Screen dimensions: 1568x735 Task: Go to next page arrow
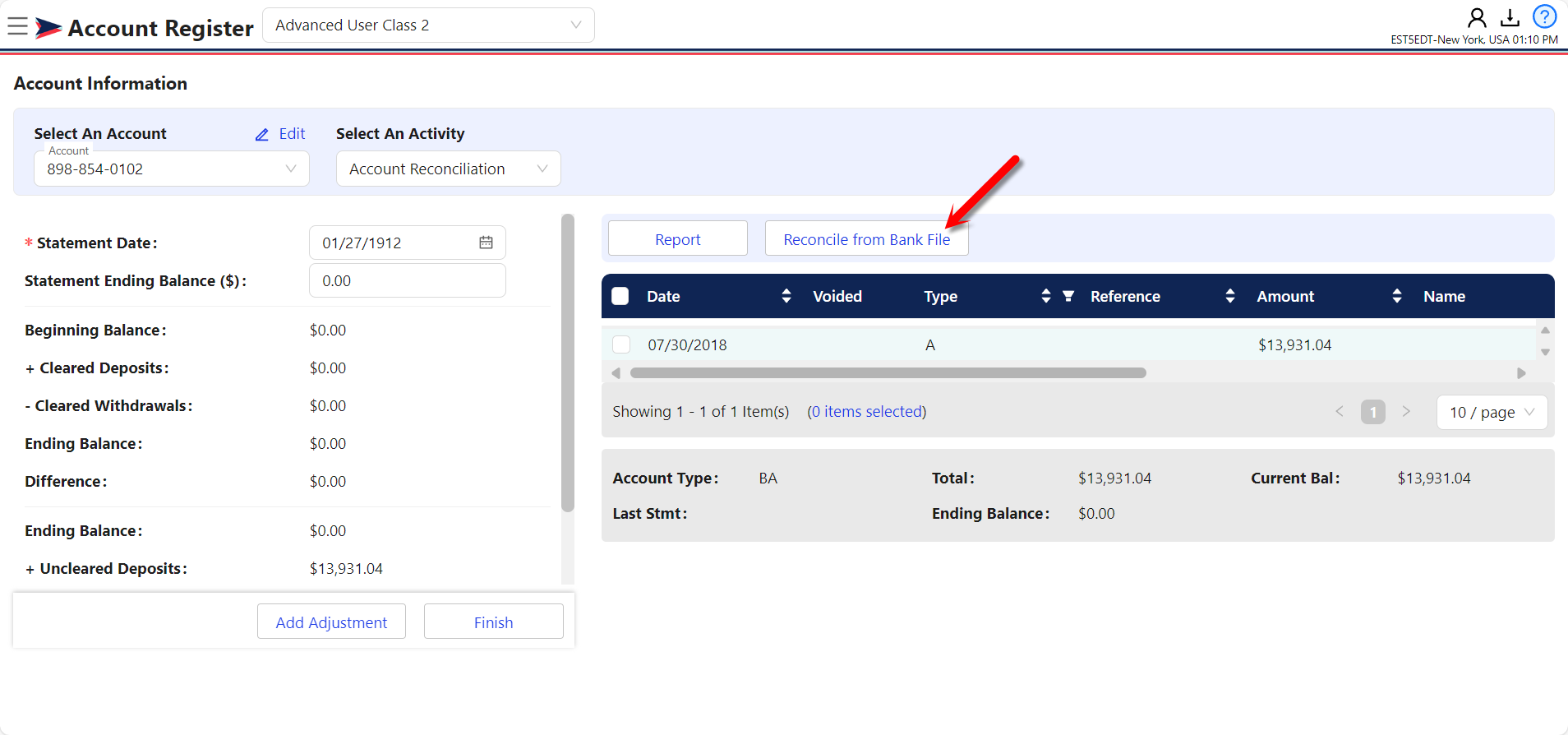pyautogui.click(x=1406, y=411)
